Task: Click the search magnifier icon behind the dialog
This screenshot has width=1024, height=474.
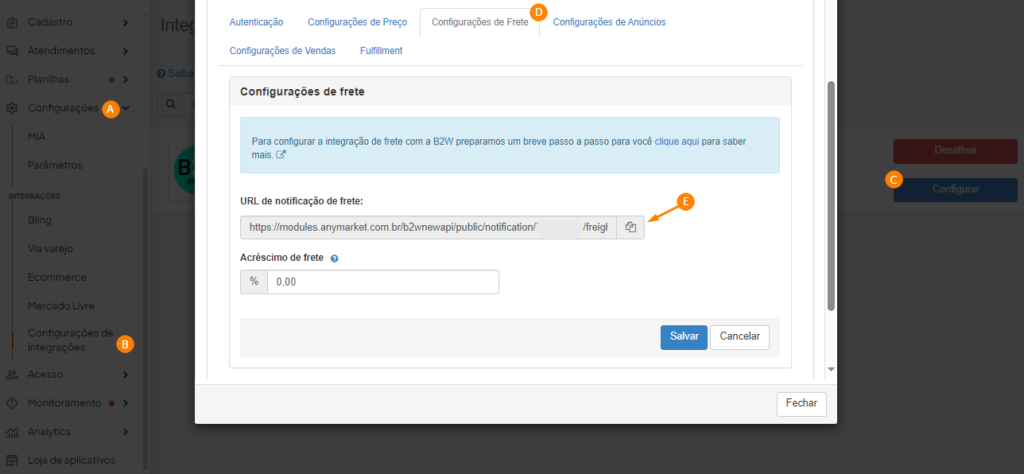Action: point(170,104)
